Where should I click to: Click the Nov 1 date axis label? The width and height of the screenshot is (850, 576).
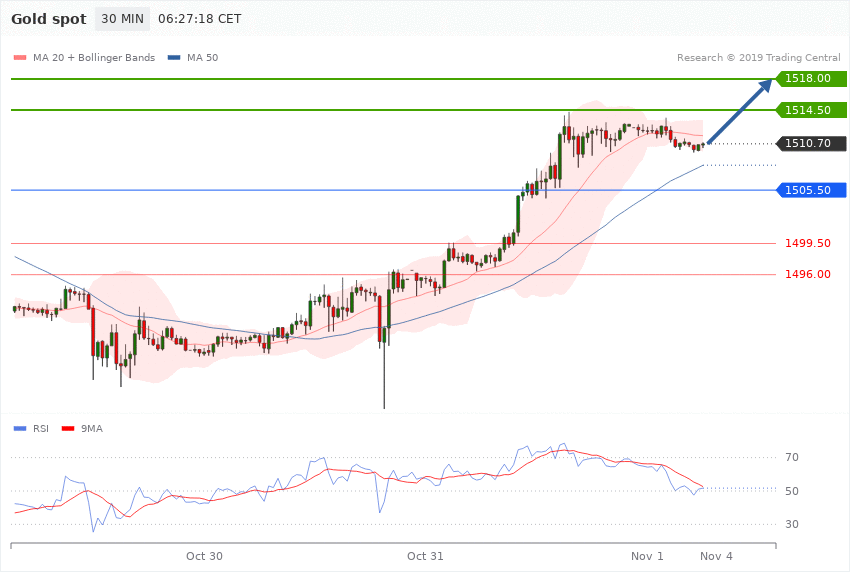pos(647,556)
